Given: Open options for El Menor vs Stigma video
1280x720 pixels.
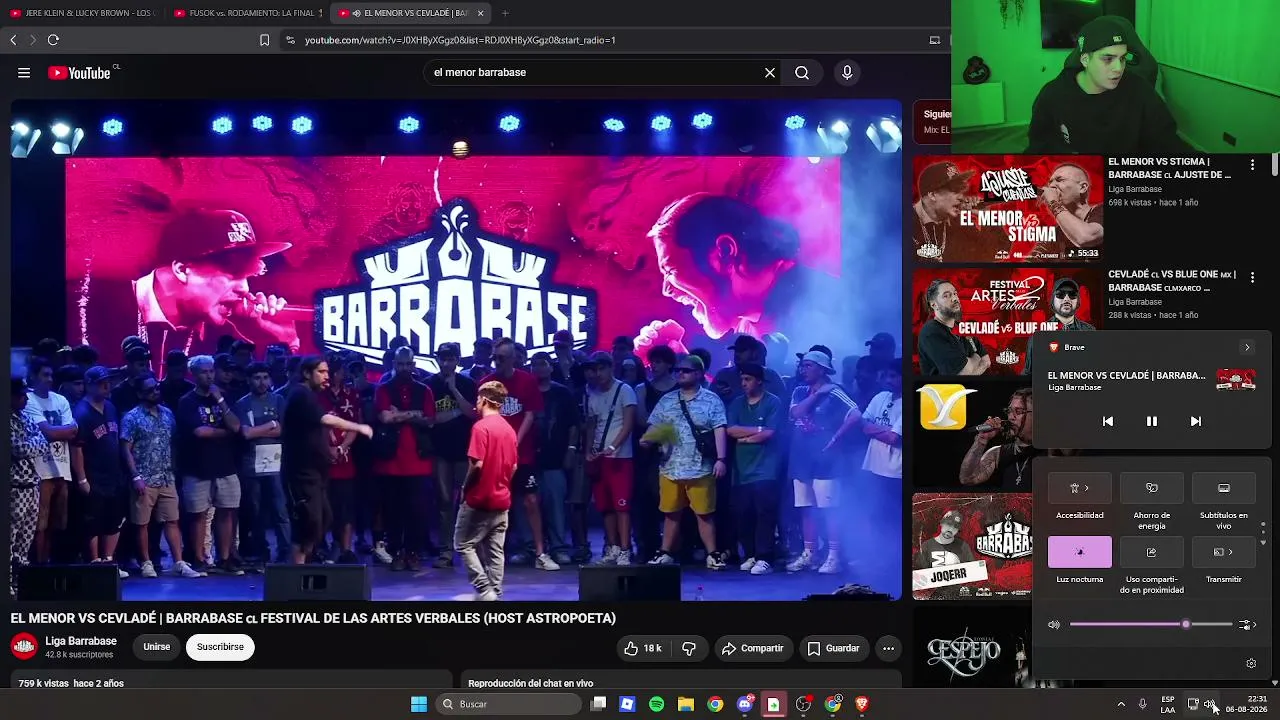Looking at the screenshot, I should click(x=1252, y=164).
